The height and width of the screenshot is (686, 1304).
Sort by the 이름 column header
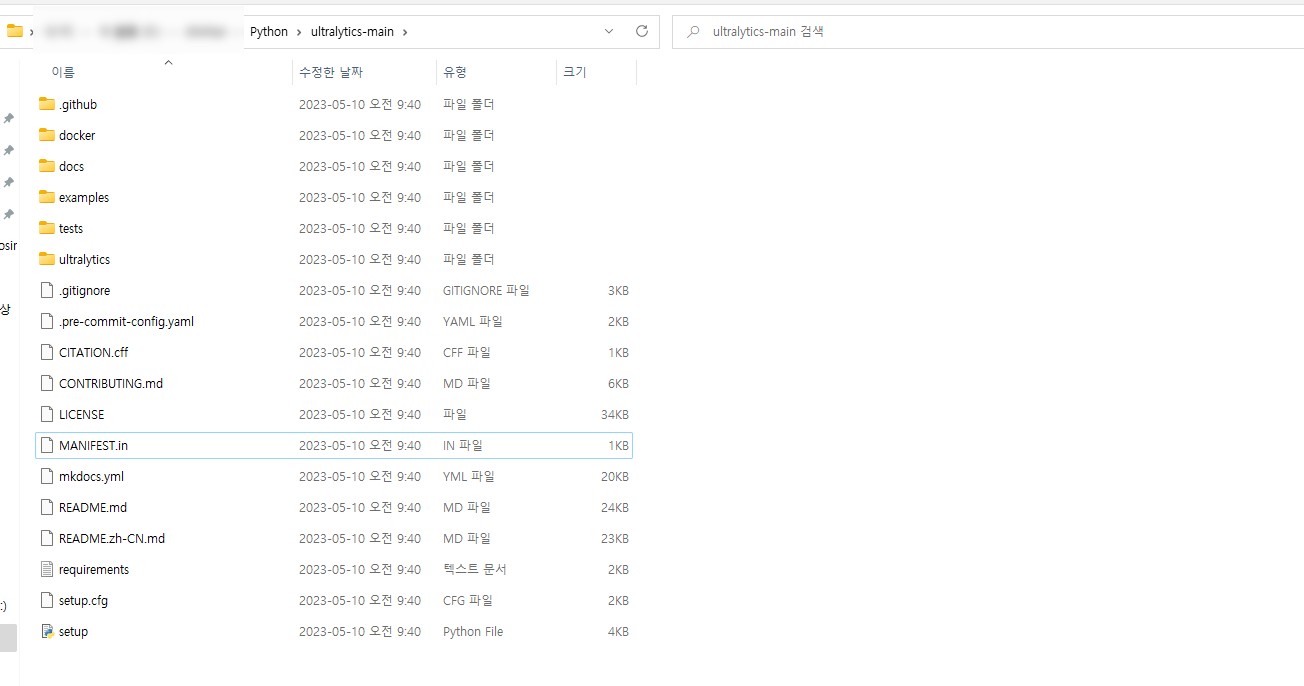[63, 72]
